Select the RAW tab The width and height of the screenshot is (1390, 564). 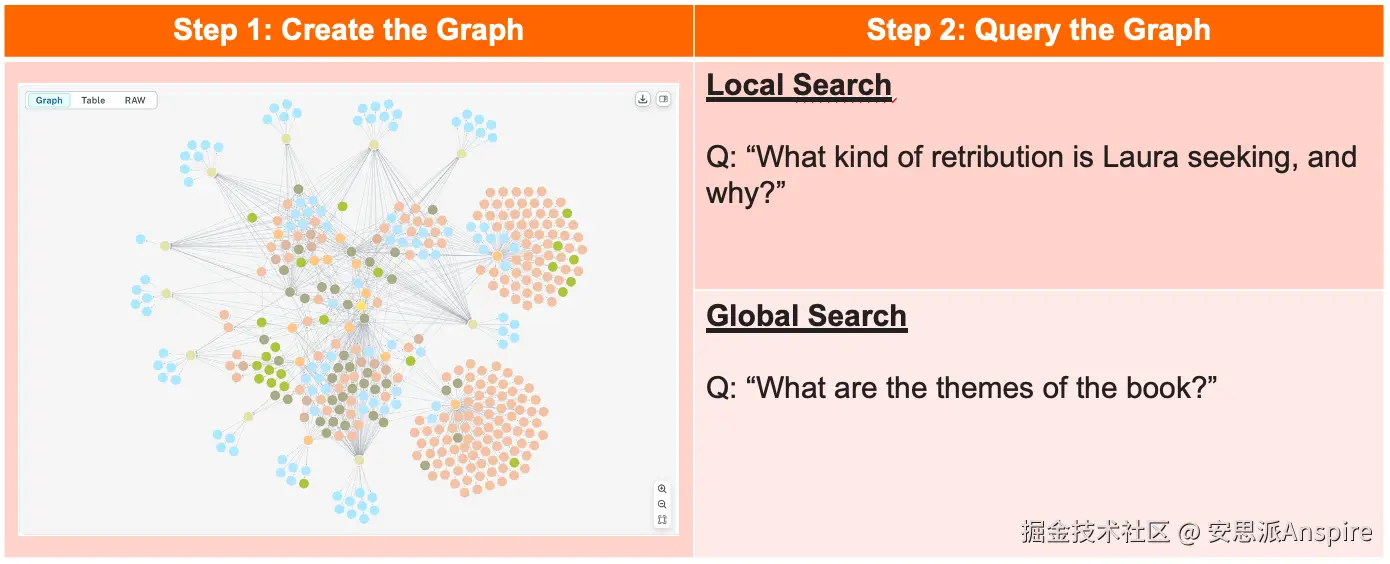point(135,100)
